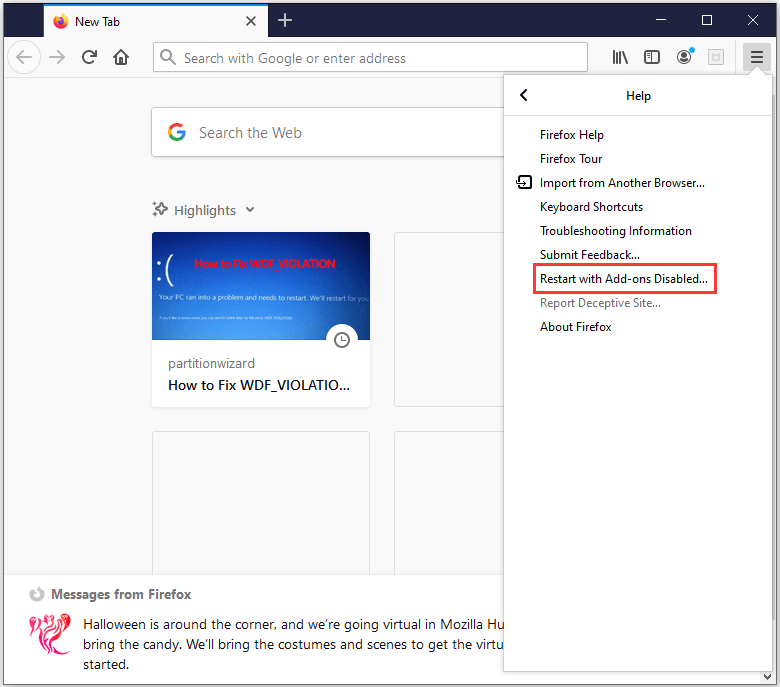
Task: Toggle the sidebars icon in toolbar
Action: 652,58
